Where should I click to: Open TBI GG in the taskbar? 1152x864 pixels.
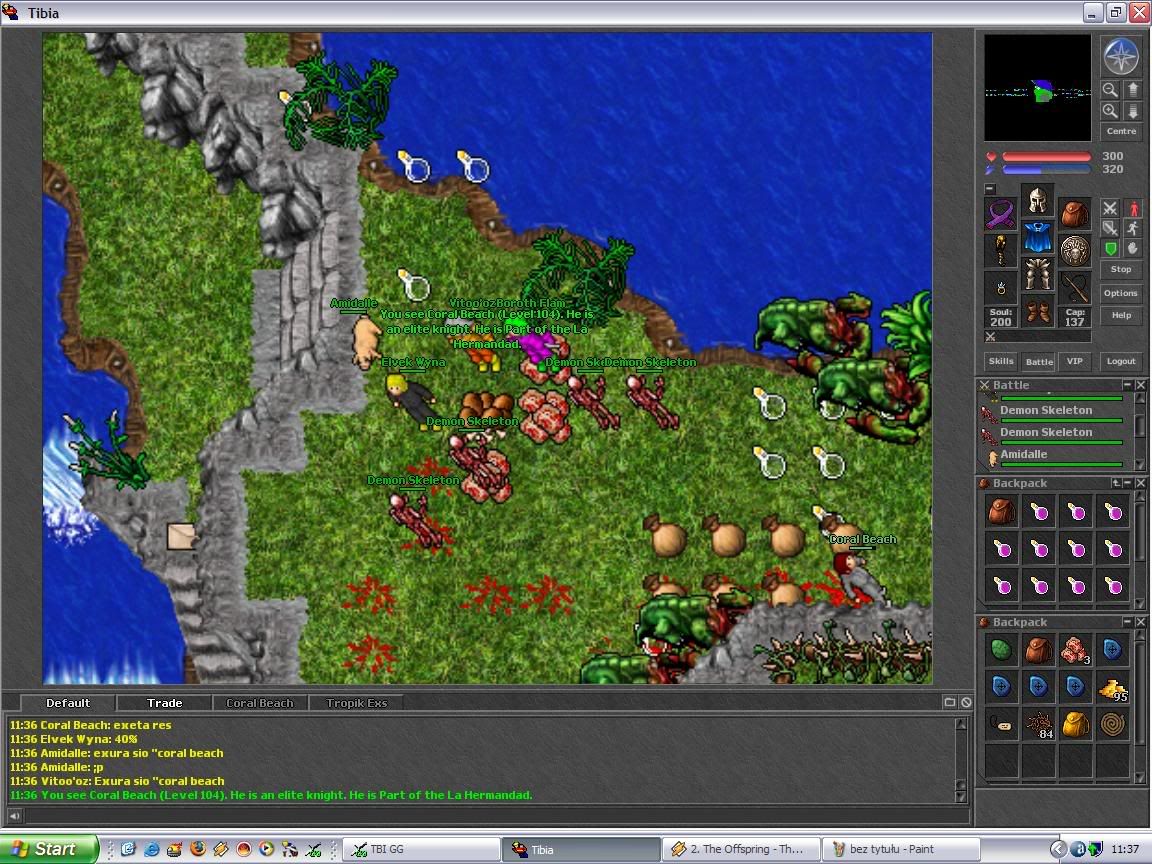tap(420, 849)
